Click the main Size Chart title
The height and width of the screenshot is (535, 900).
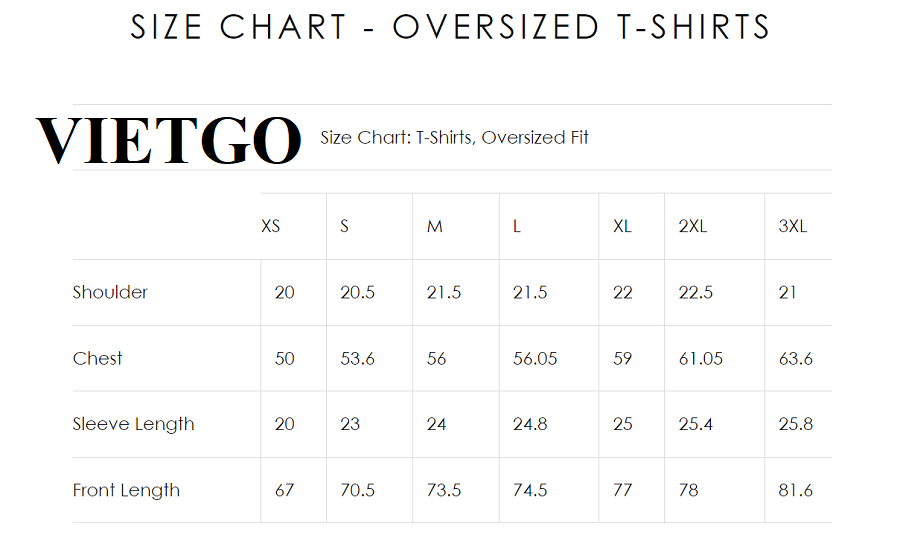450,27
